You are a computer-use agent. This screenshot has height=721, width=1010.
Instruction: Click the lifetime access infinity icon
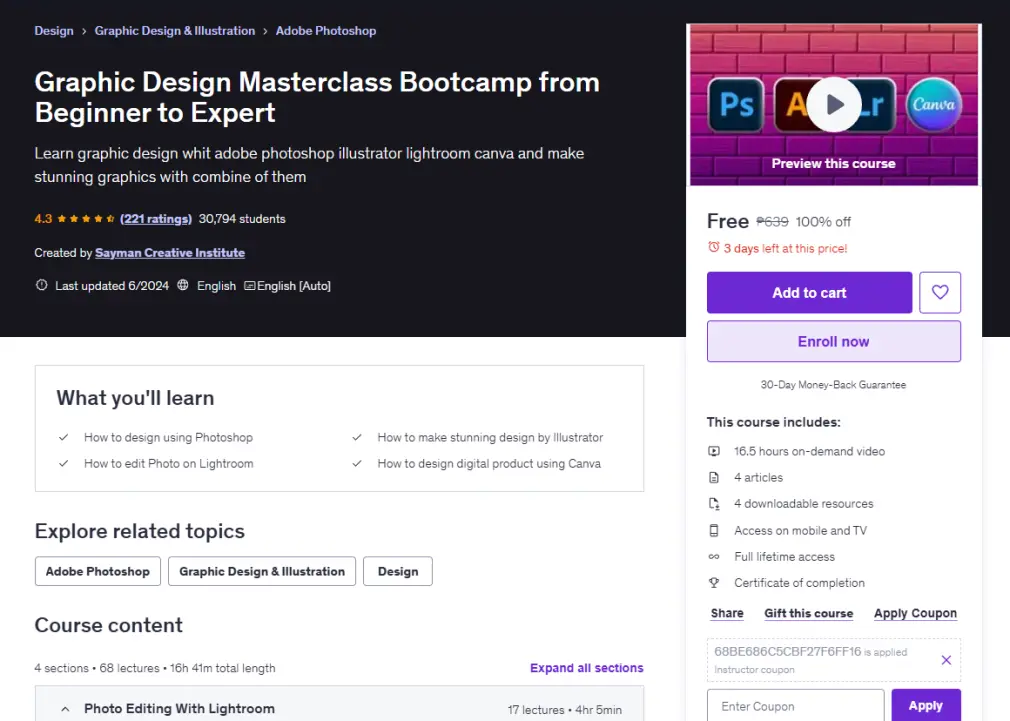(714, 557)
